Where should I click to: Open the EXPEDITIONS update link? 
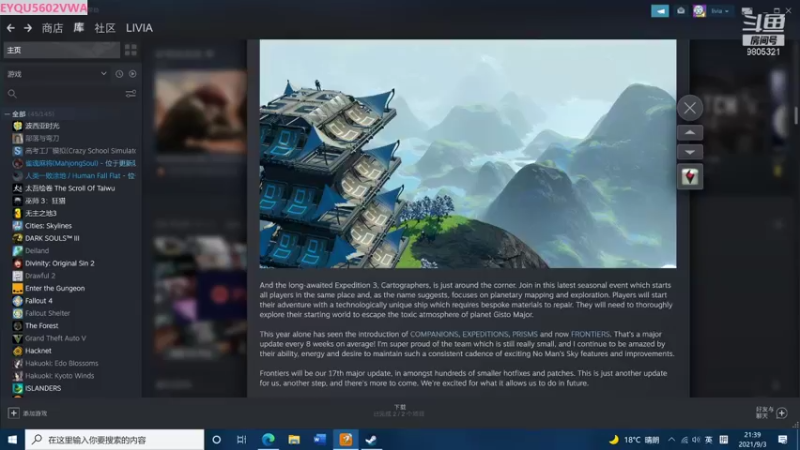(485, 334)
